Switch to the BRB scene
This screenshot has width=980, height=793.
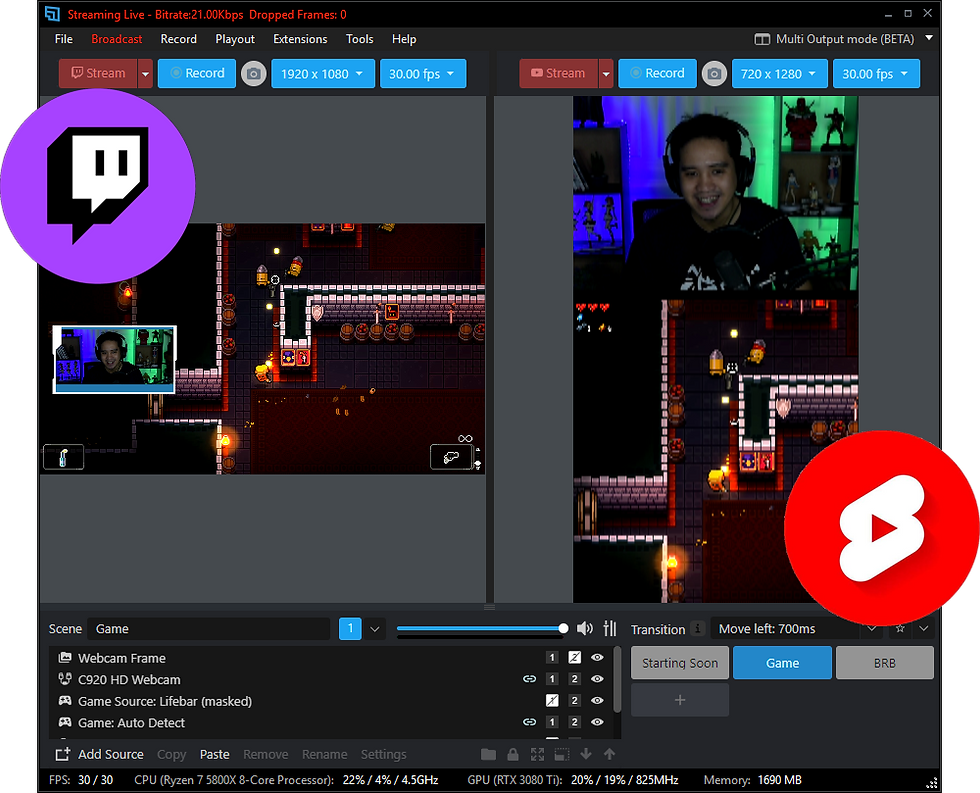point(884,662)
